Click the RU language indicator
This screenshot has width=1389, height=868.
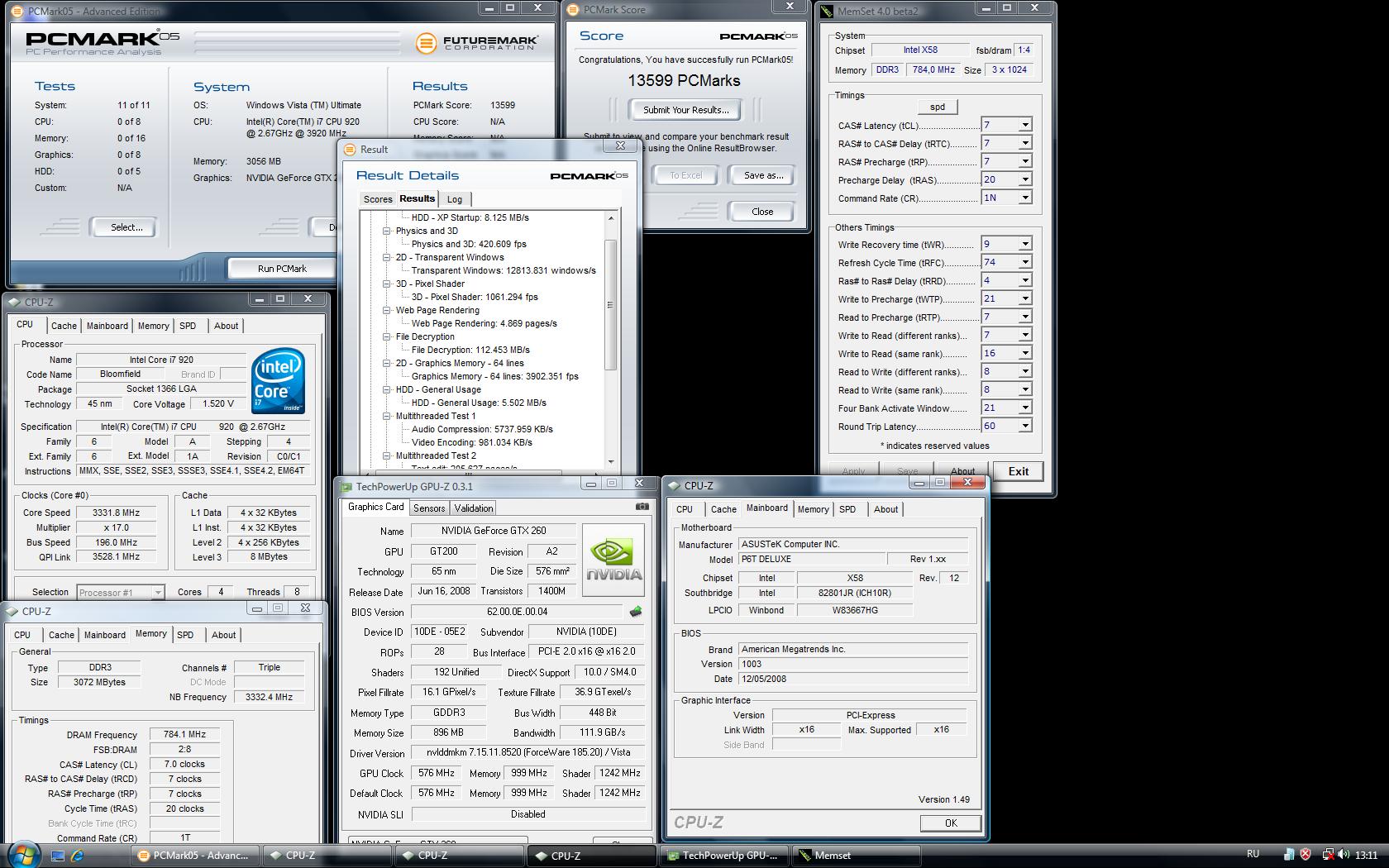click(x=1253, y=854)
